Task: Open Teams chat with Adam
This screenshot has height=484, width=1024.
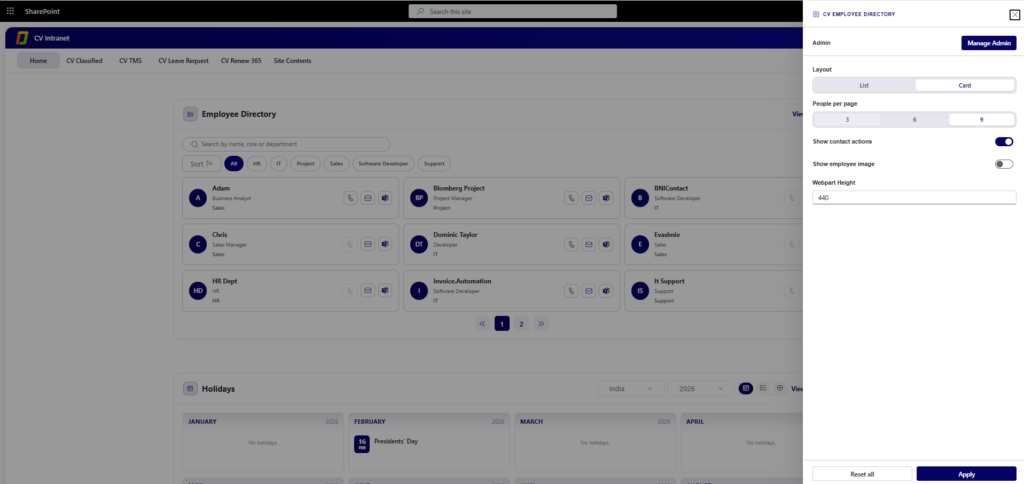Action: coord(385,198)
